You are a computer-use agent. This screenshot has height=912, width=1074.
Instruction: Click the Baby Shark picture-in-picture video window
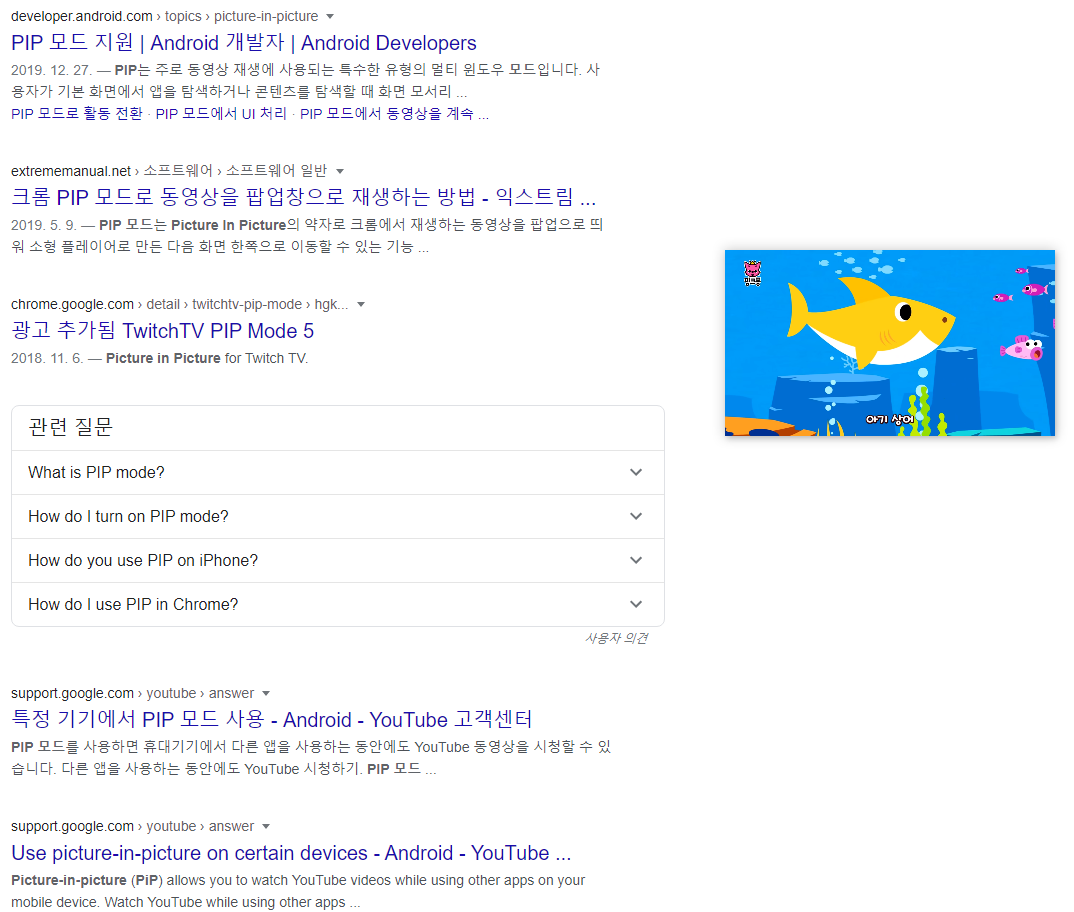(890, 343)
